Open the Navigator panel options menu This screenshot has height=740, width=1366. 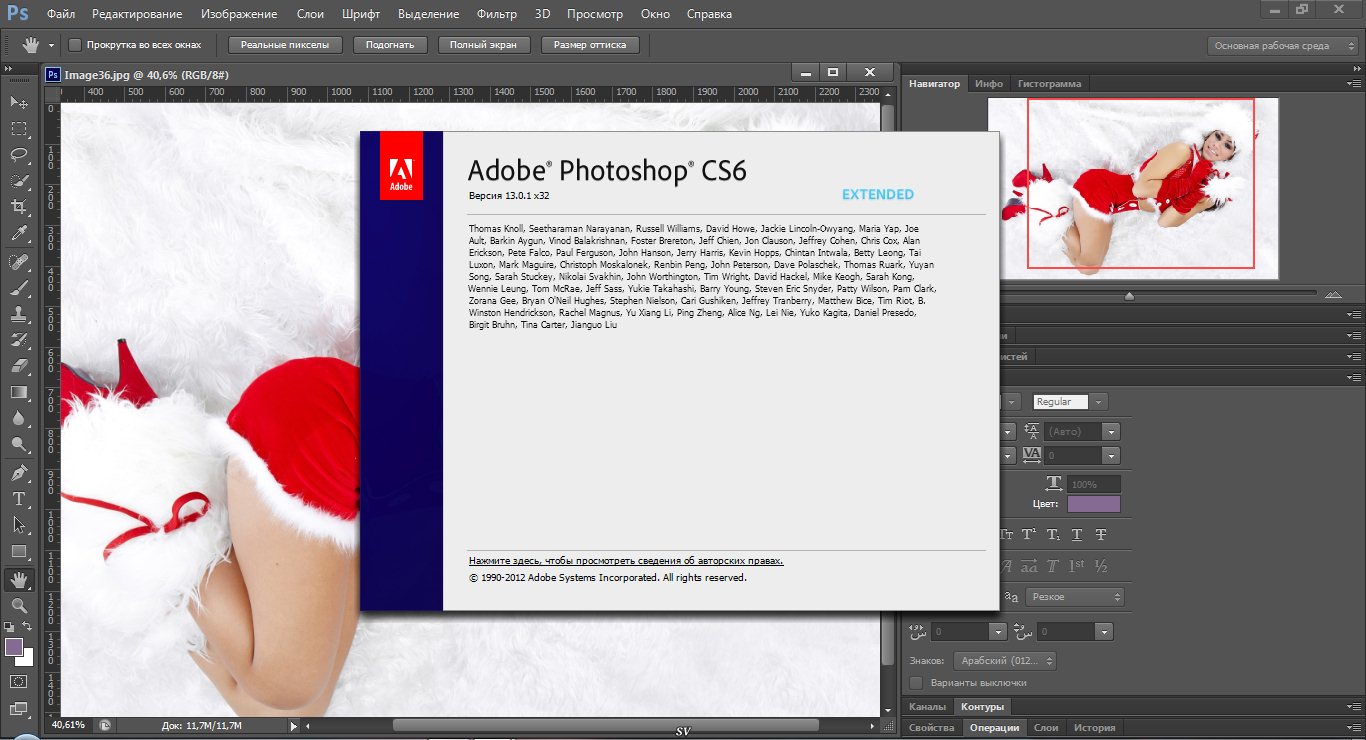(x=1352, y=84)
